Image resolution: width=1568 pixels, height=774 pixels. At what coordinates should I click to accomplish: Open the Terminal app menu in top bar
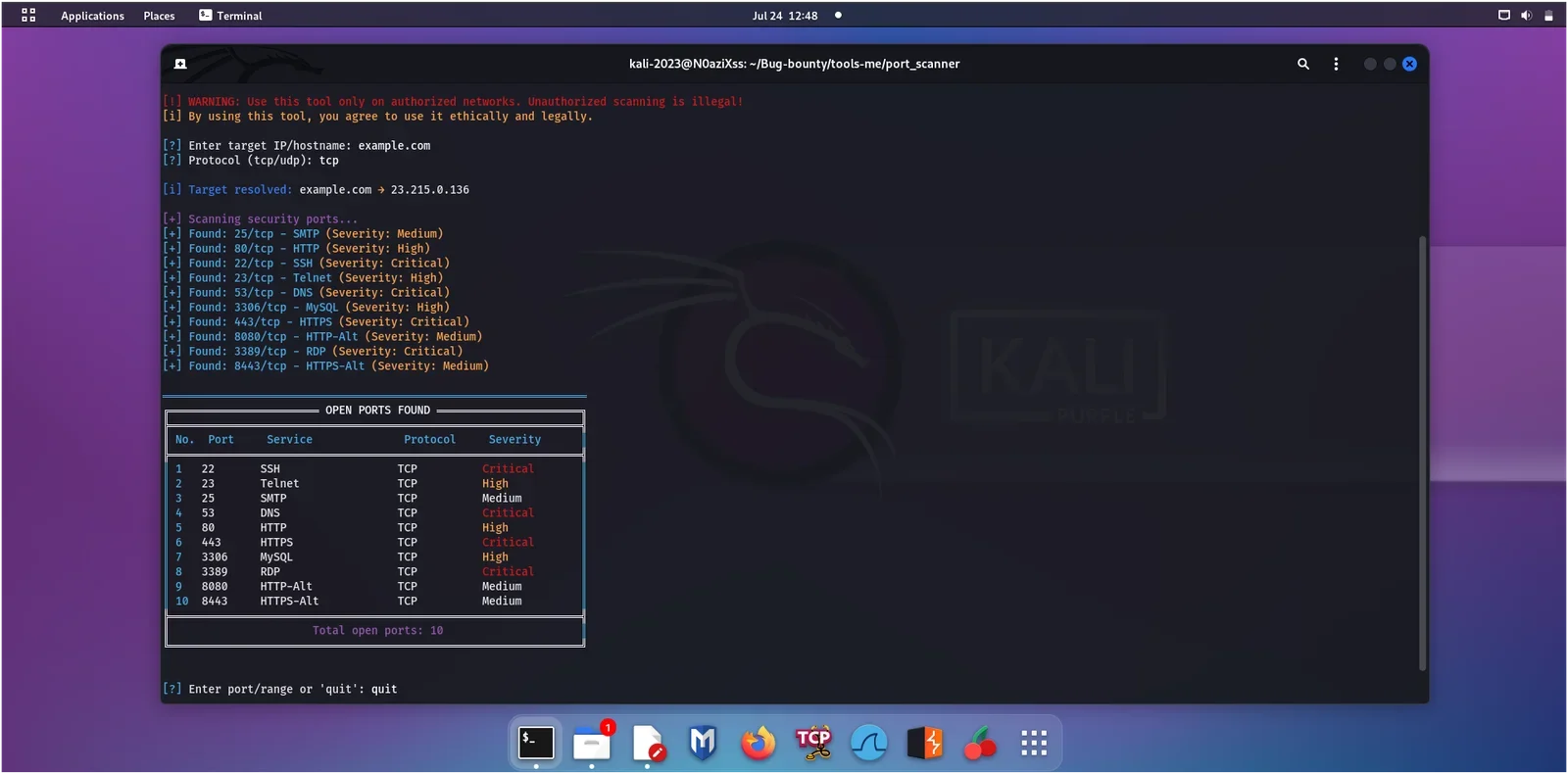230,16
